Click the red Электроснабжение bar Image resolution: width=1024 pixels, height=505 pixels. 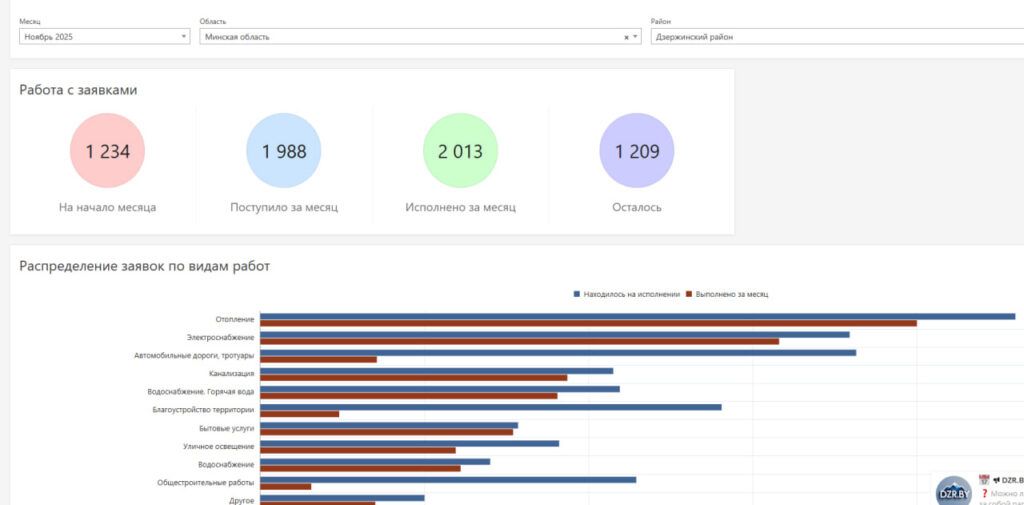(x=519, y=341)
